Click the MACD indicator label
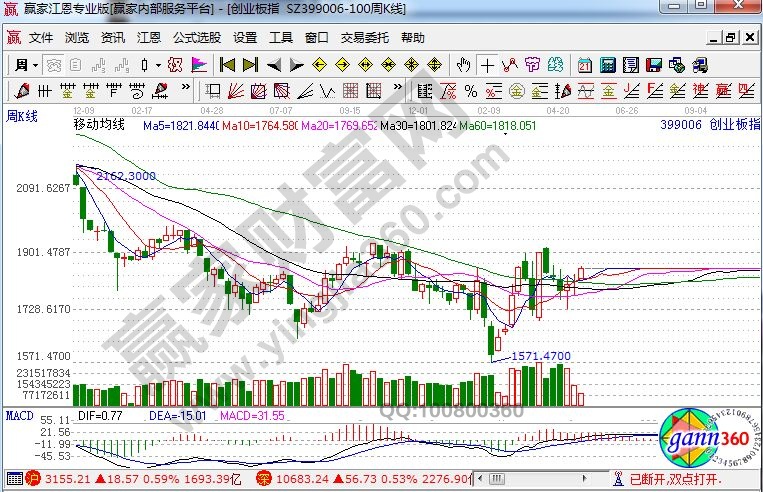Image resolution: width=763 pixels, height=492 pixels. tap(19, 416)
